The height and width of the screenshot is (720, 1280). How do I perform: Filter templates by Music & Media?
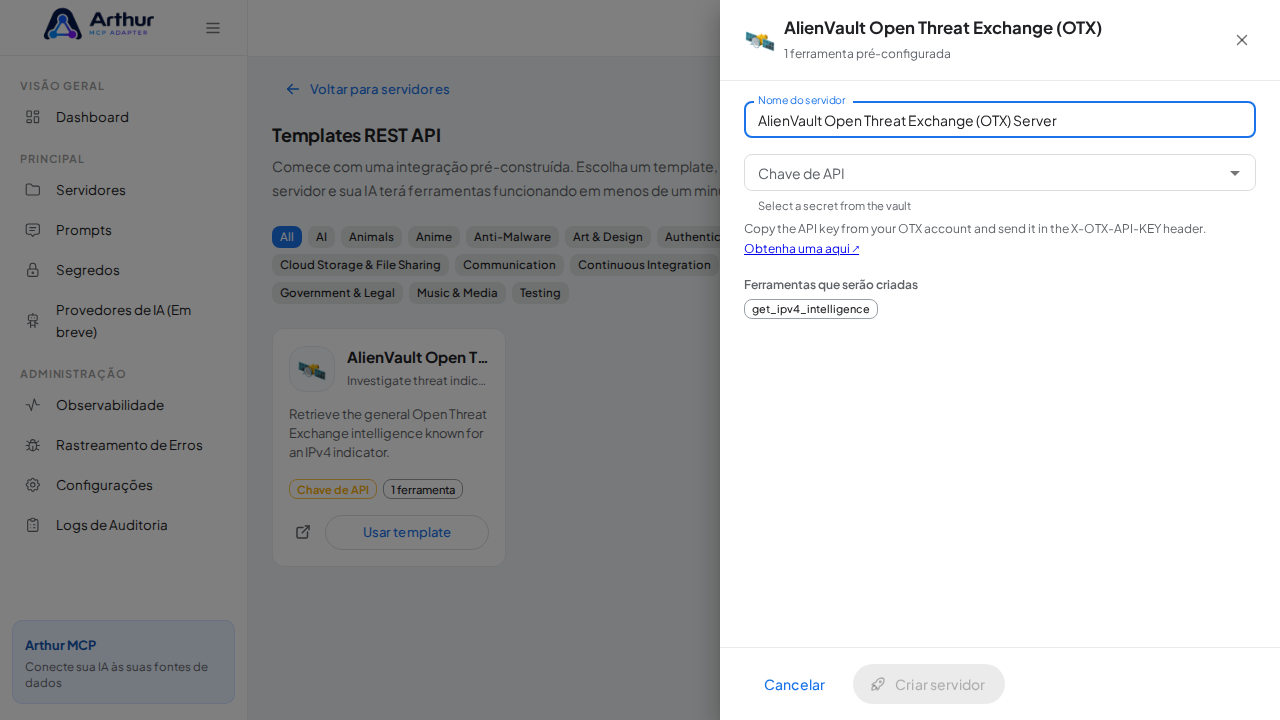coord(457,293)
